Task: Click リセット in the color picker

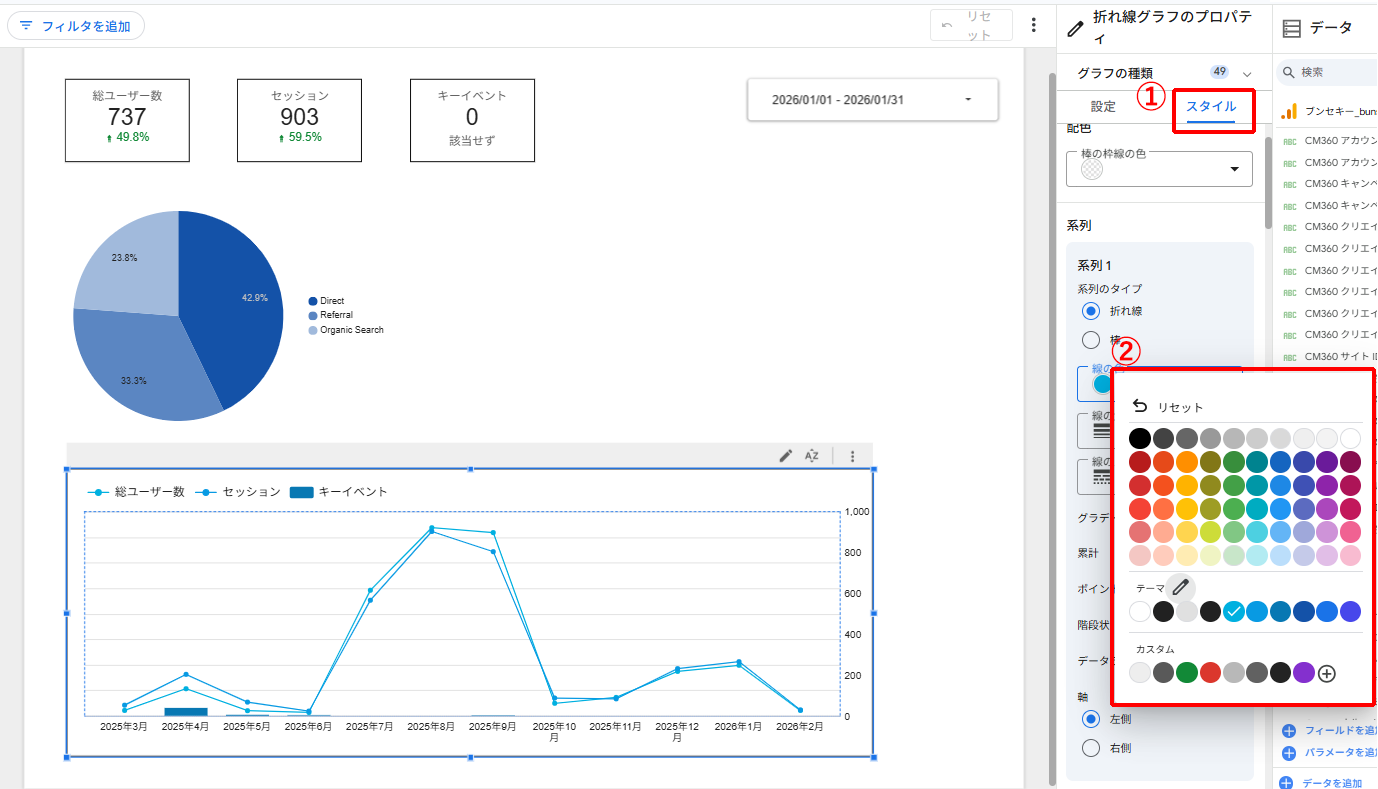Action: [x=1167, y=407]
